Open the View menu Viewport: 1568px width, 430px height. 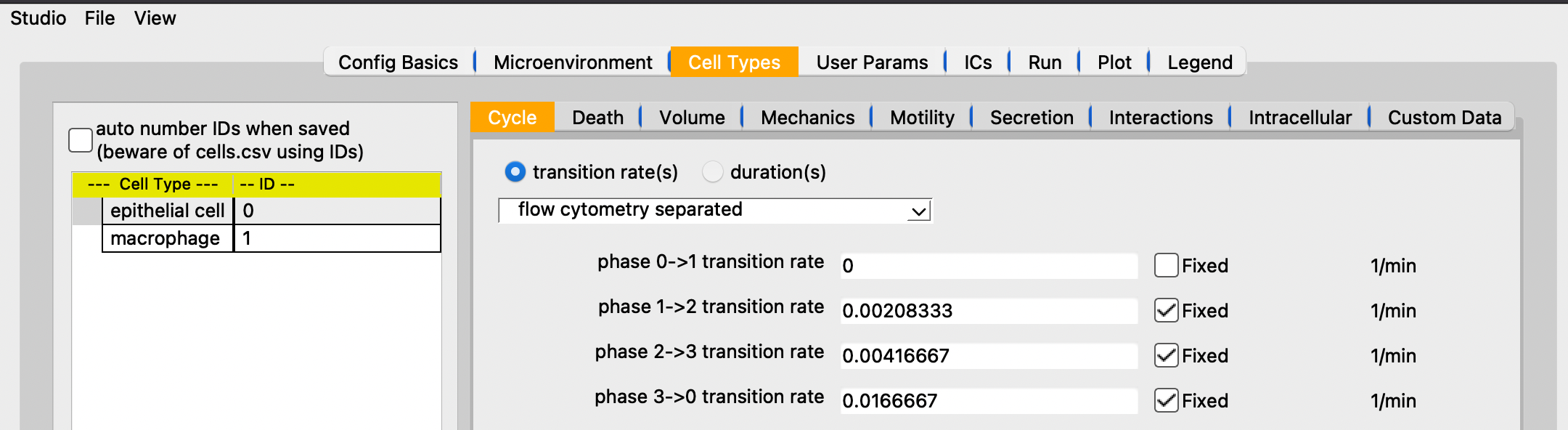click(x=155, y=18)
